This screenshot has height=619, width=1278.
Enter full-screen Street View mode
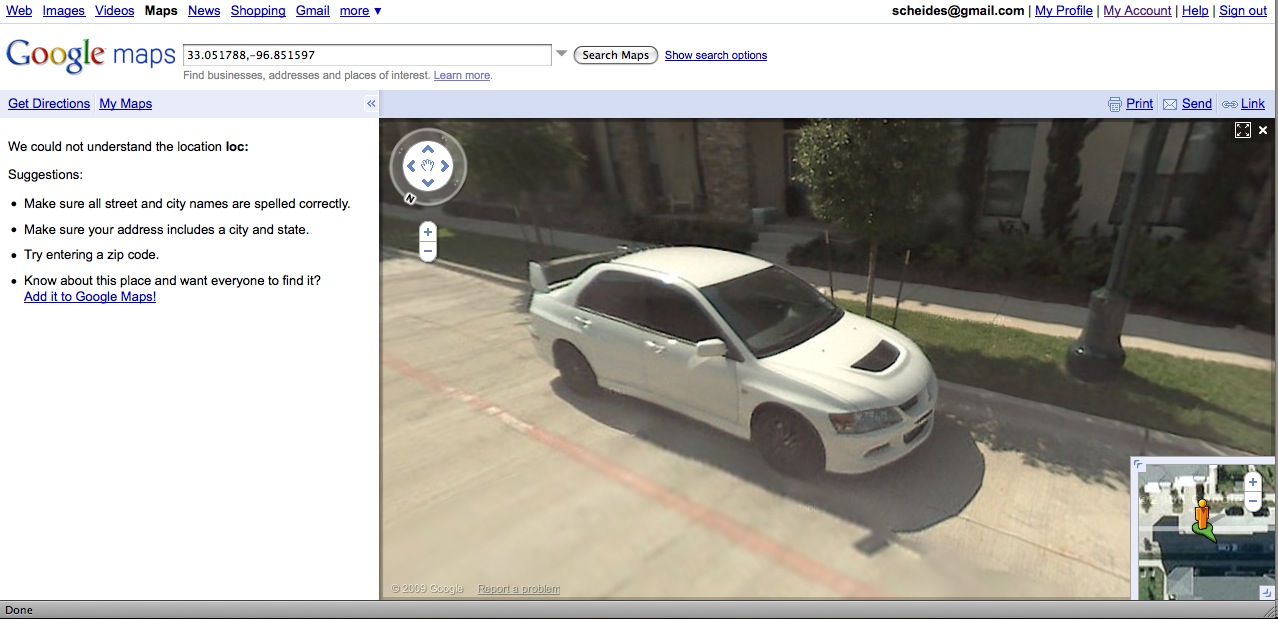point(1242,130)
